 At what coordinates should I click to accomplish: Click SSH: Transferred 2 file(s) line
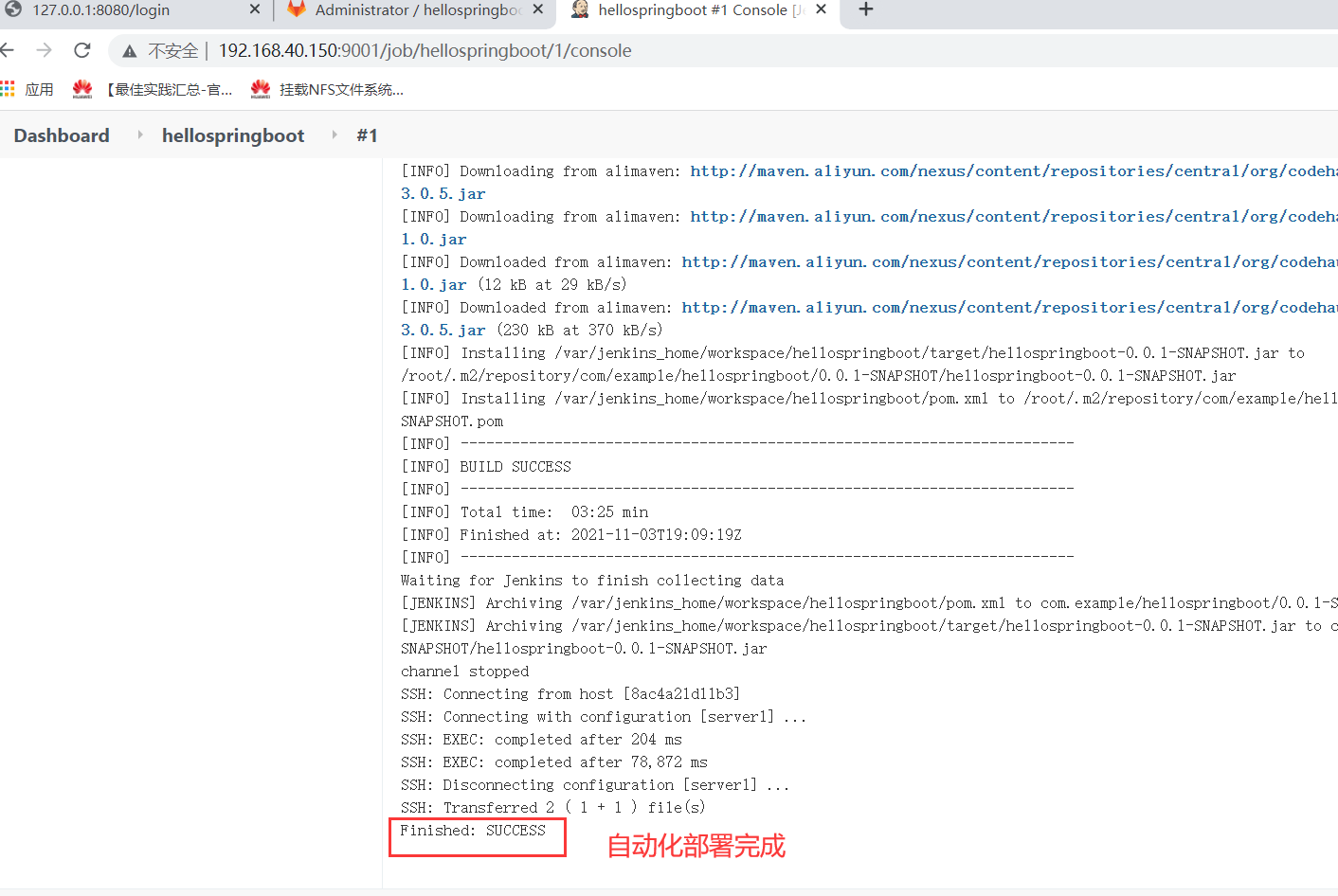553,808
